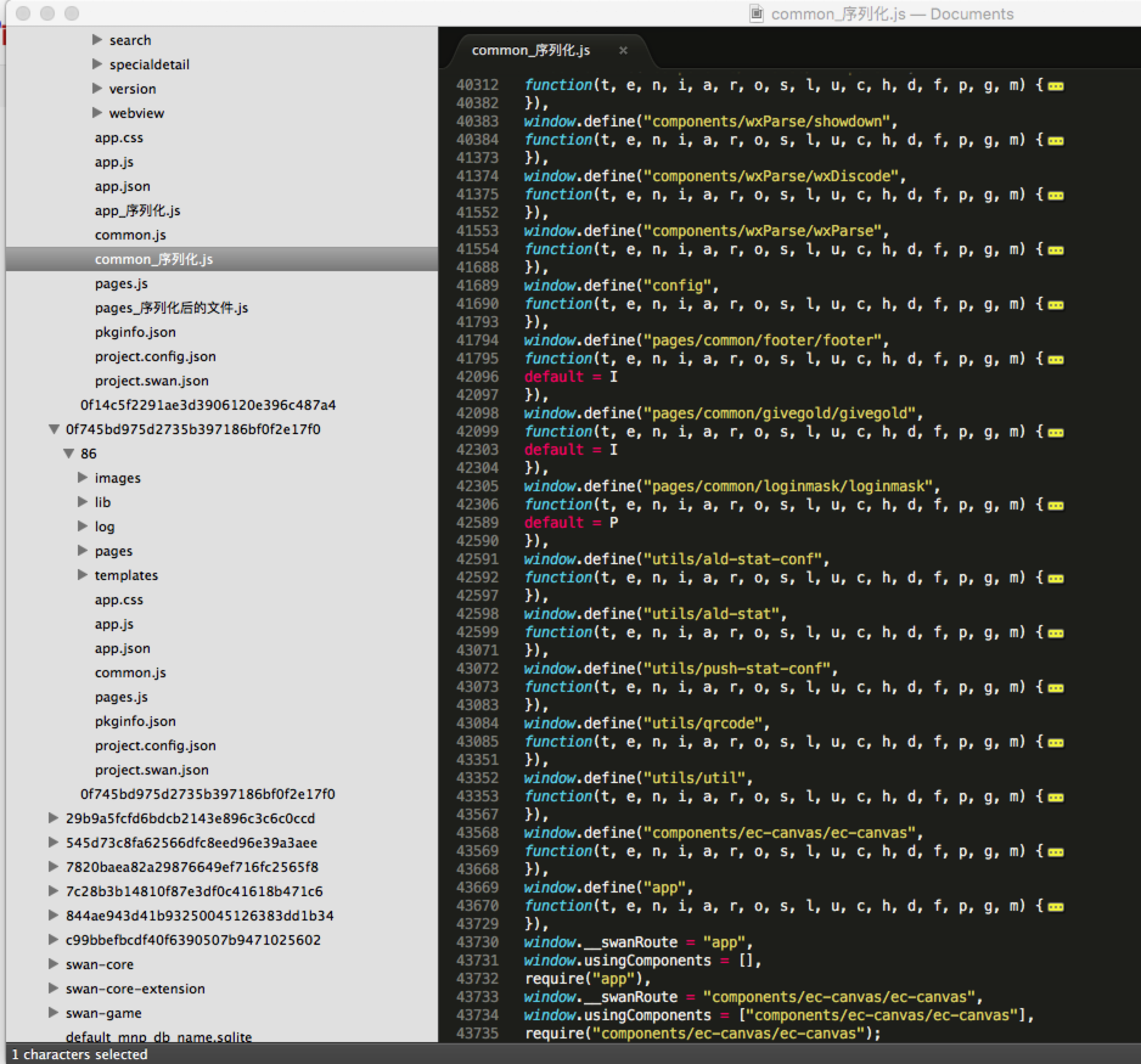The image size is (1141, 1064).
Task: Click the require("app") code line
Action: [x=588, y=979]
